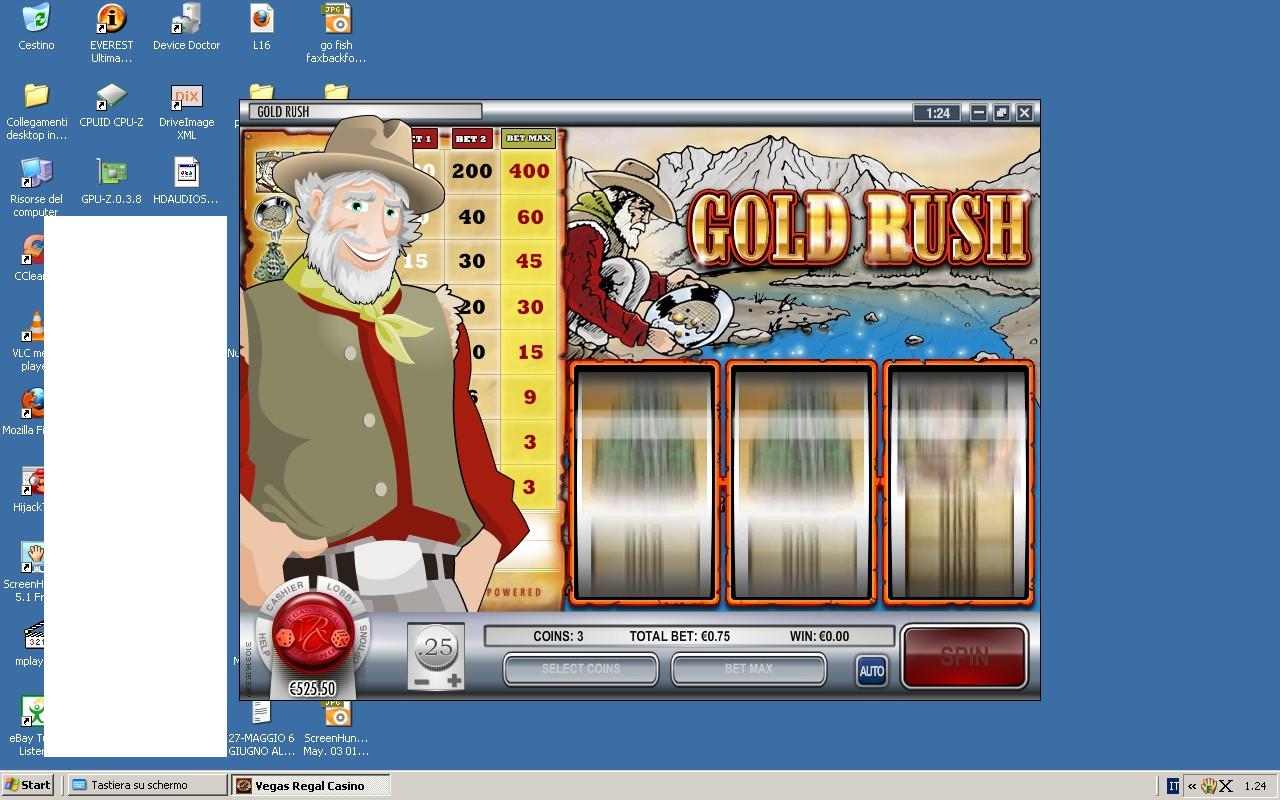
Task: Click the third spinning reel
Action: [958, 484]
